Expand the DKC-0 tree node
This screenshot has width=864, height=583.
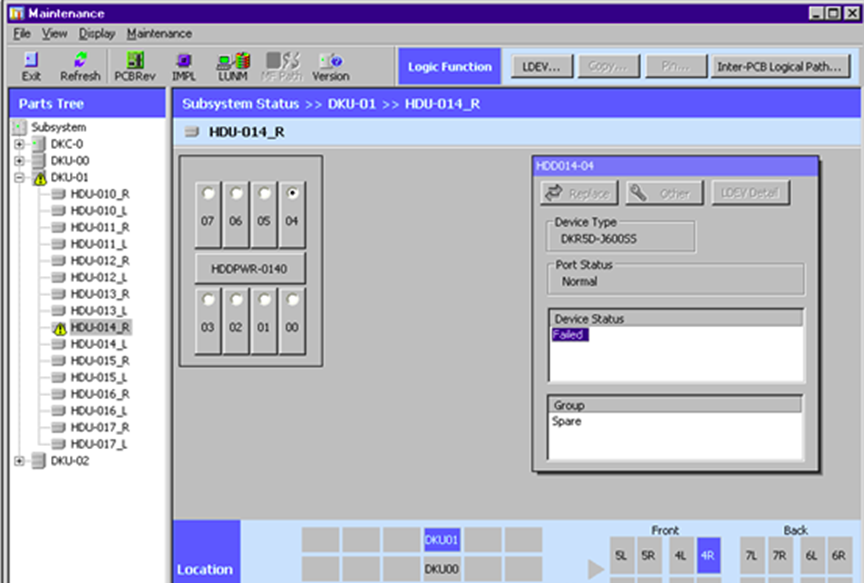click(x=19, y=144)
